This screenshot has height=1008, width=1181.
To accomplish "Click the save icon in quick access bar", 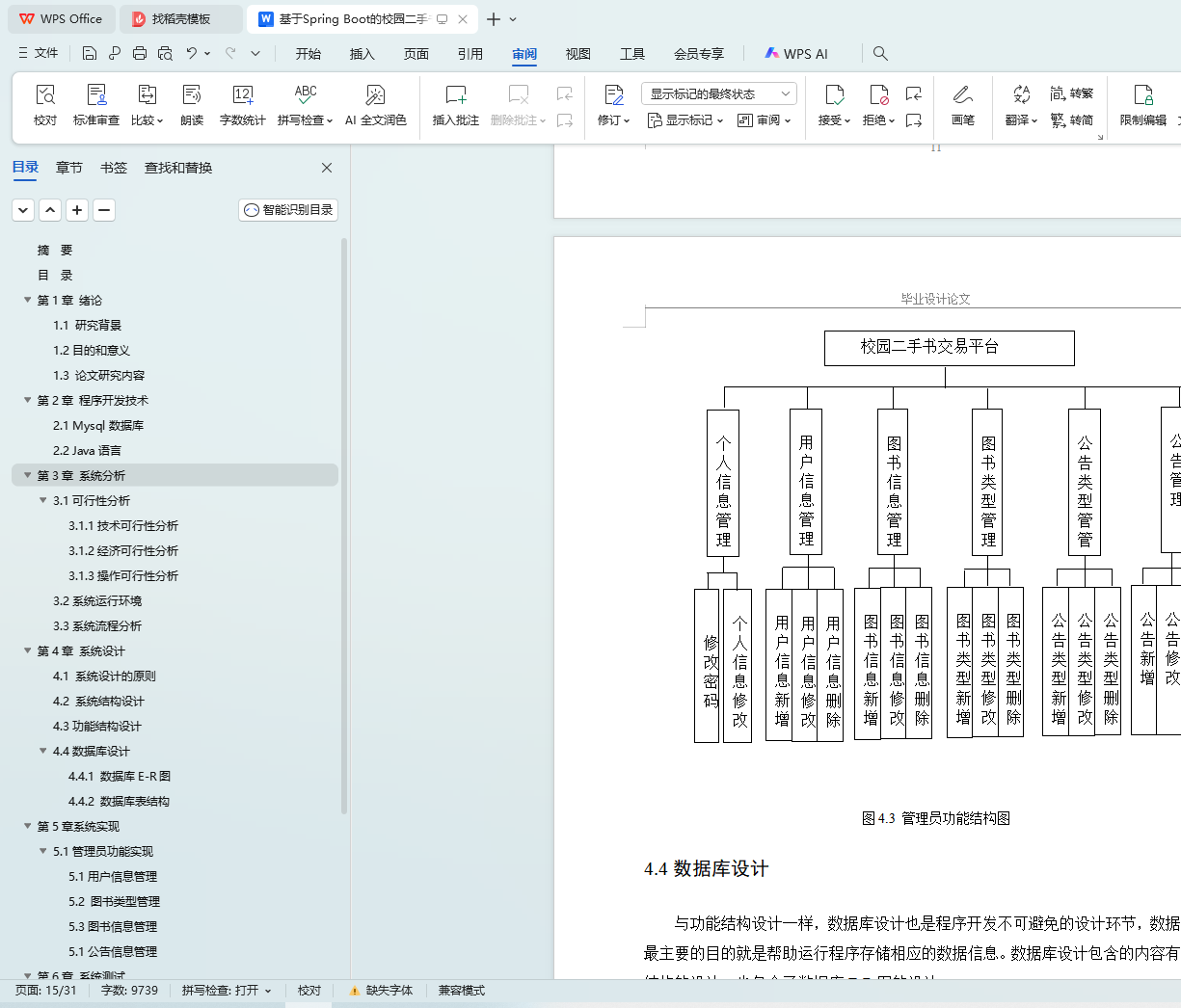I will [90, 53].
